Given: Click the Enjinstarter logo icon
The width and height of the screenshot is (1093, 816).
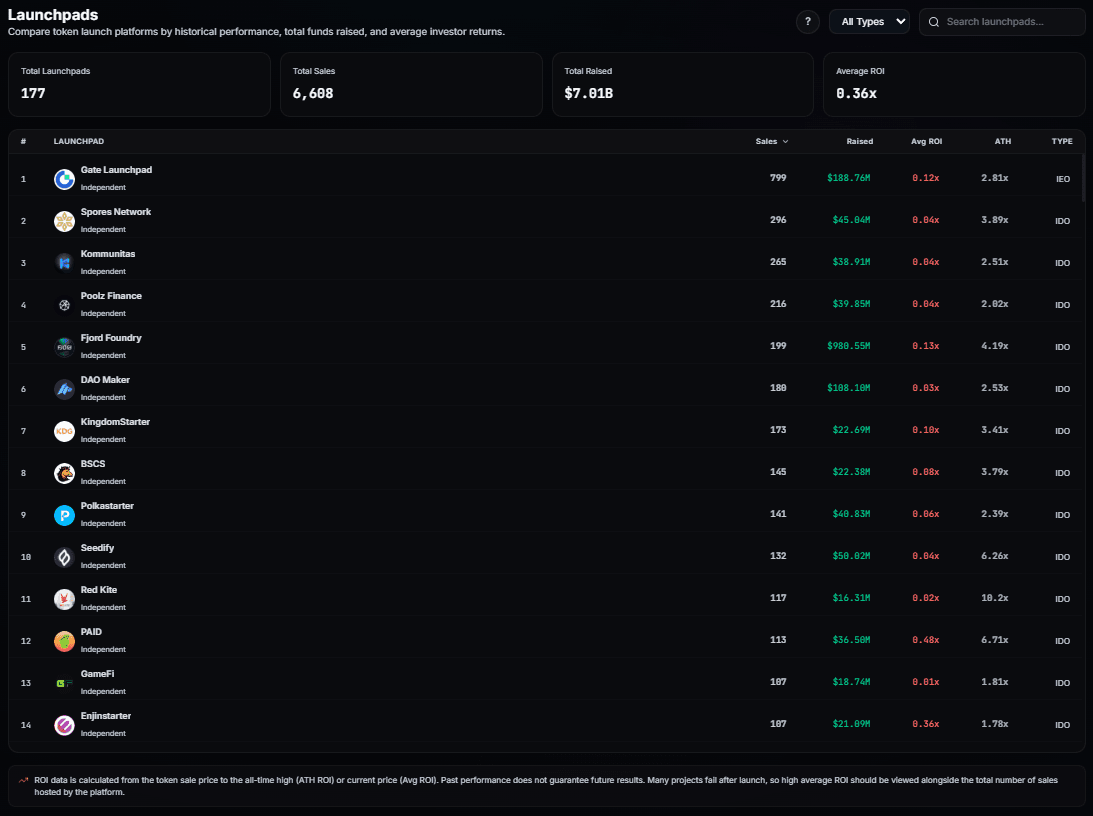Looking at the screenshot, I should pos(64,725).
